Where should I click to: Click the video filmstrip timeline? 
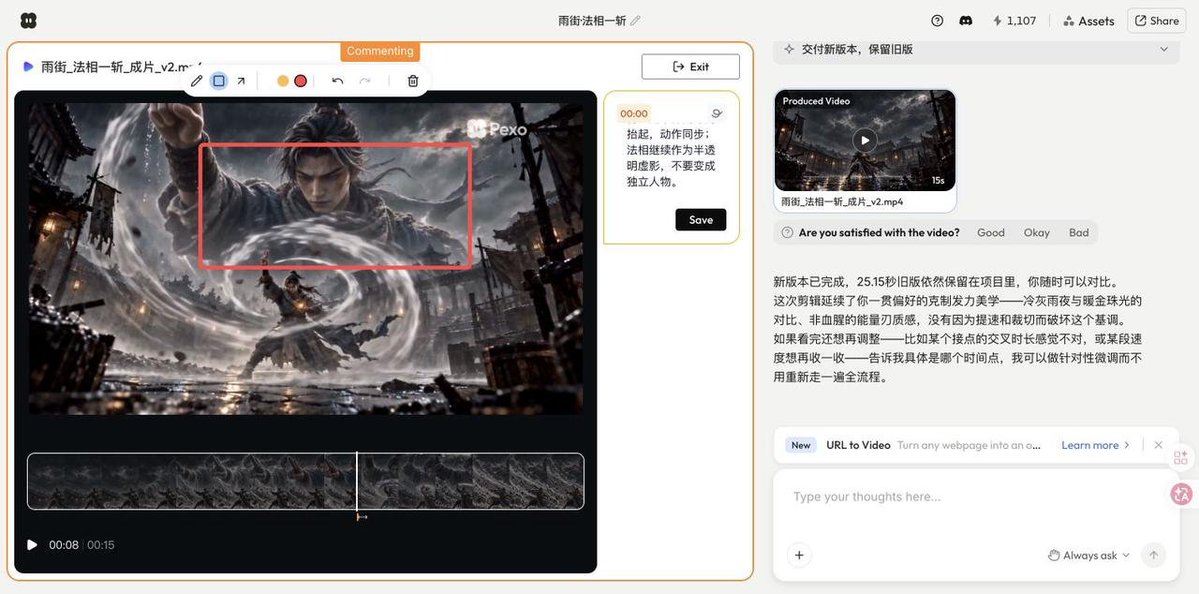pos(305,481)
